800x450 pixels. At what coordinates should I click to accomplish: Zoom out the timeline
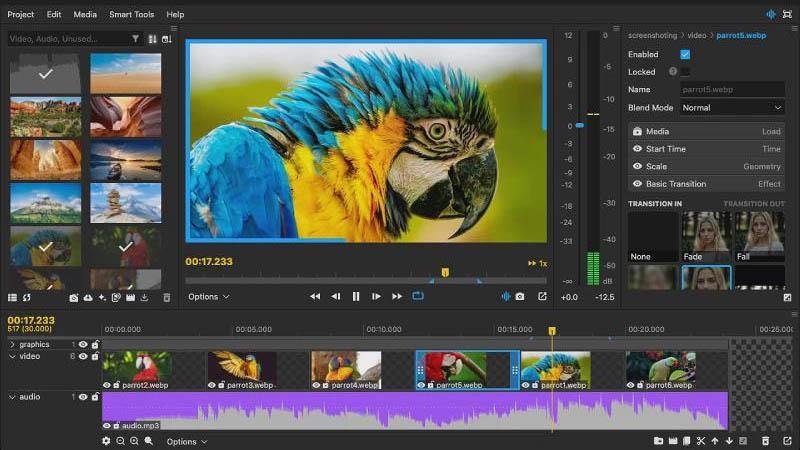tap(120, 441)
